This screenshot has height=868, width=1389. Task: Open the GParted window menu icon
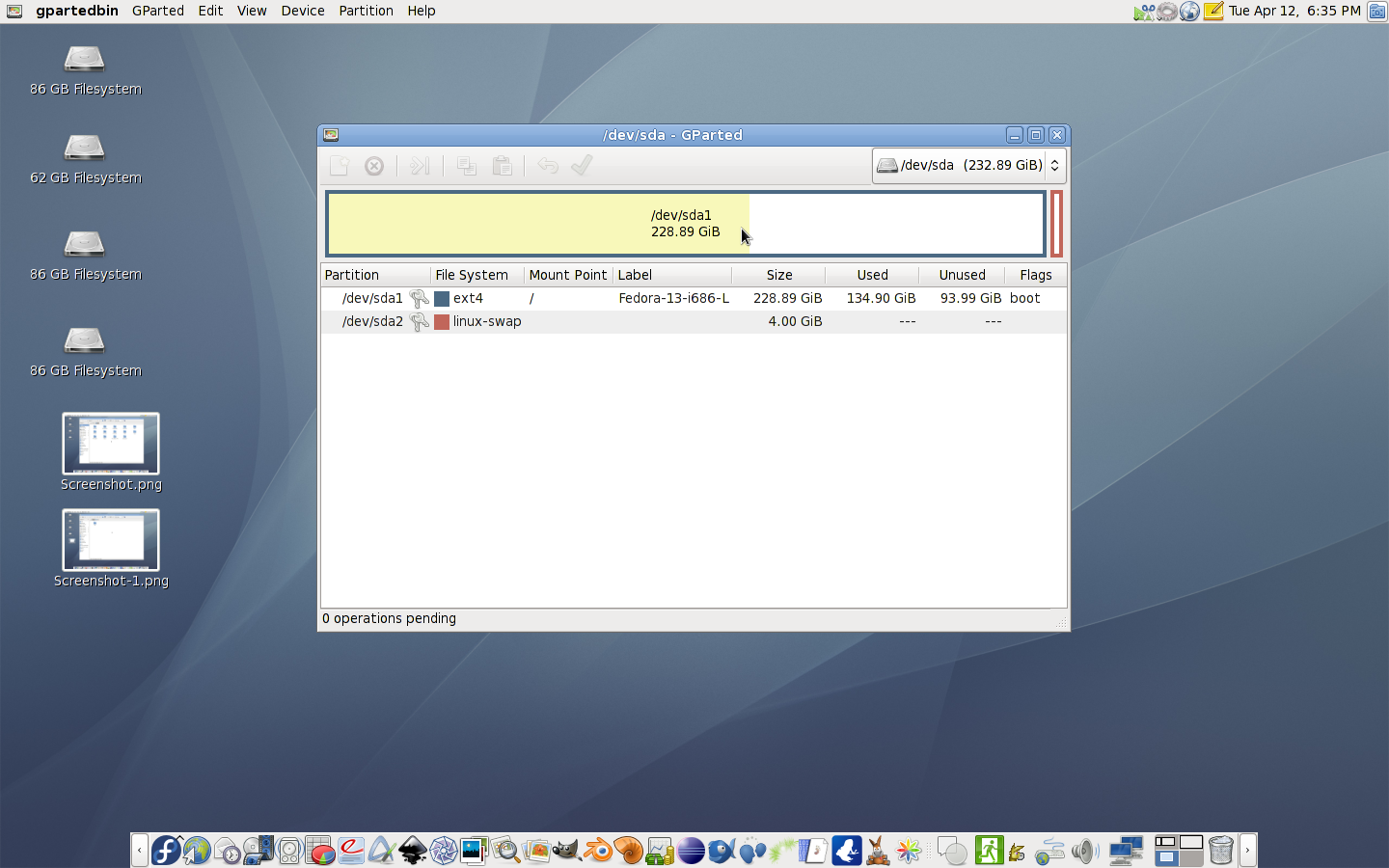point(331,135)
